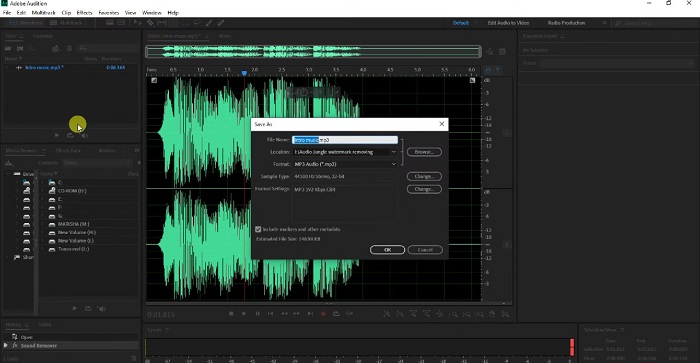Viewport: 700px width, 363px height.
Task: Select Mixer tab in editor panel
Action: point(225,36)
